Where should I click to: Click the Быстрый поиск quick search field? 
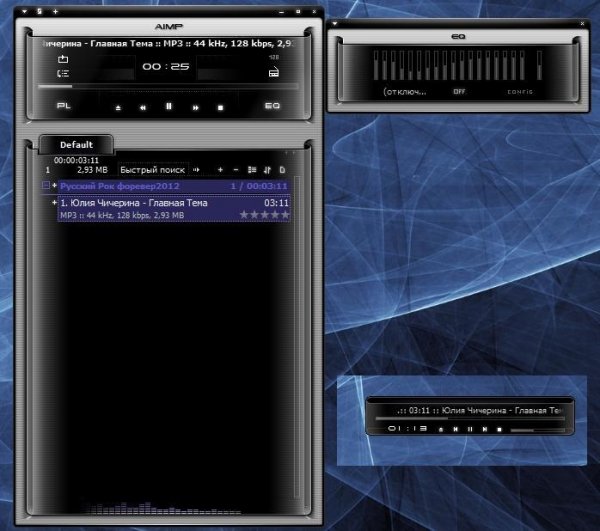click(153, 170)
